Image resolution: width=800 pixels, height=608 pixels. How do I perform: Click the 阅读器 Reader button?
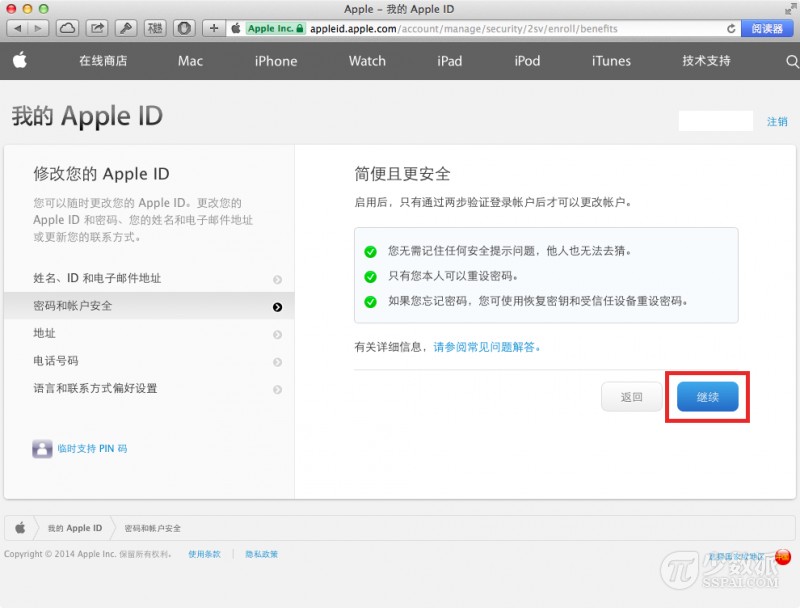coord(767,29)
